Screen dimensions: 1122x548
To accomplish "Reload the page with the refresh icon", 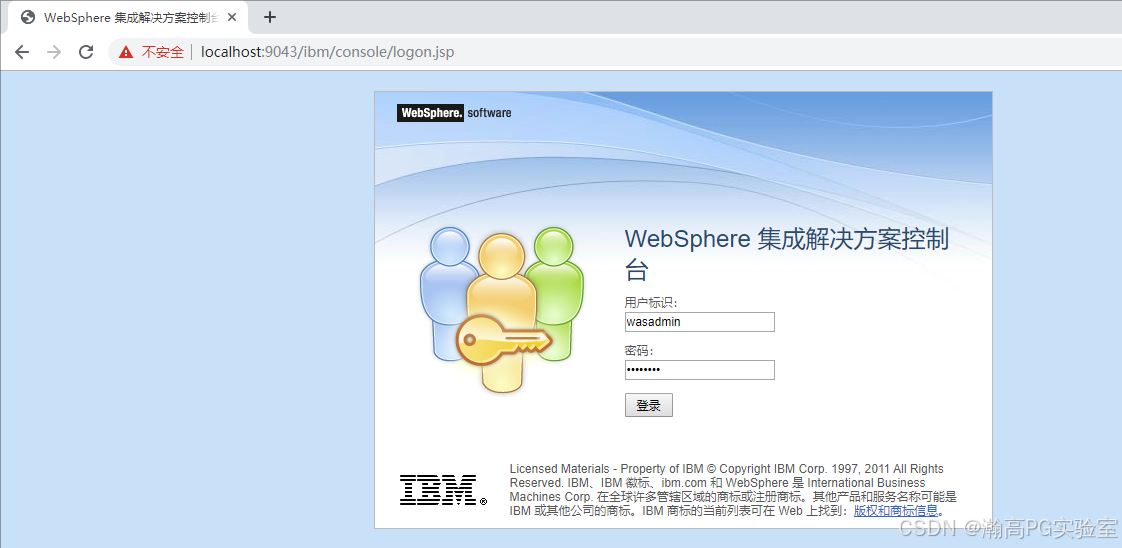I will tap(86, 52).
